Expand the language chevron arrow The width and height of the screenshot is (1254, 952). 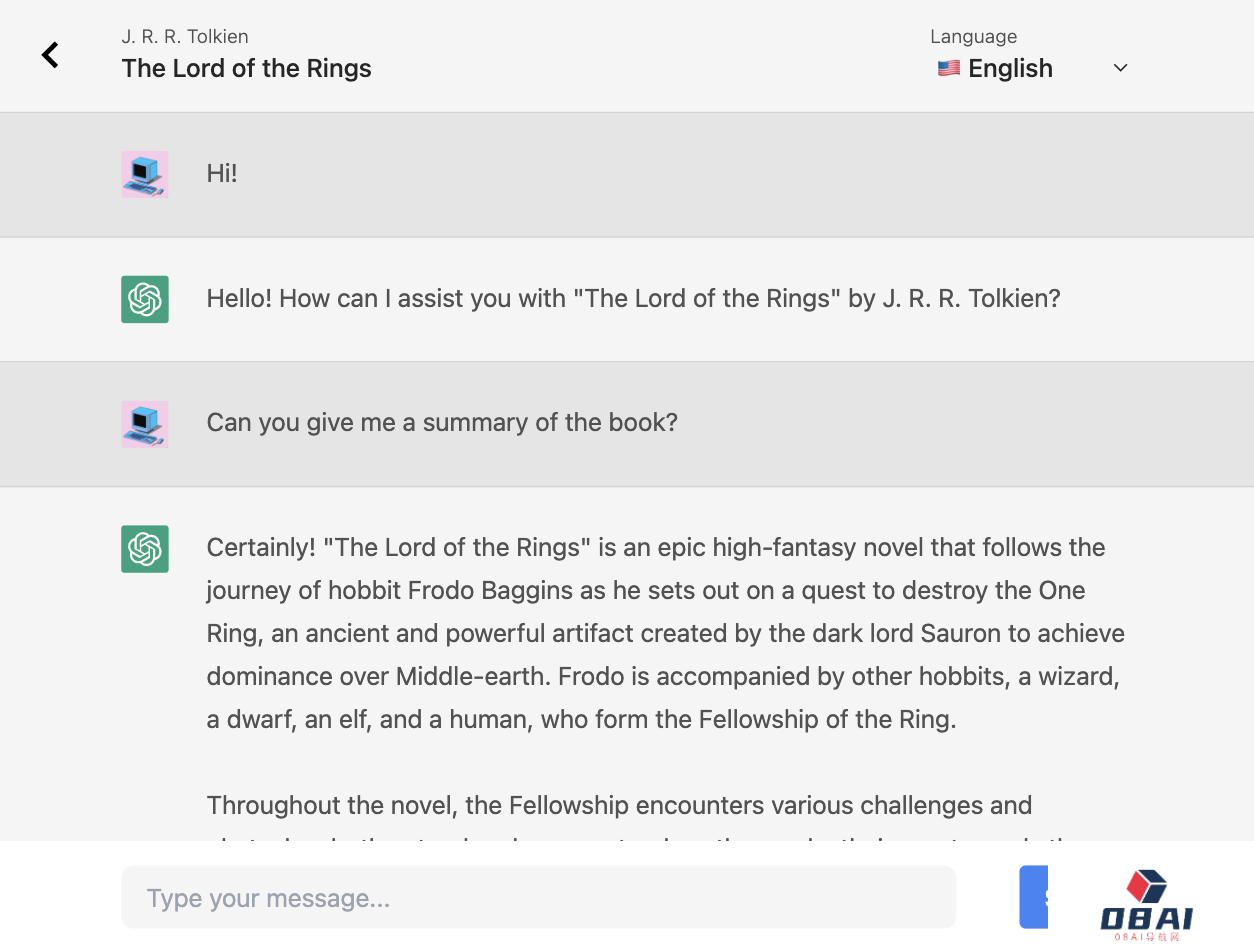(x=1121, y=68)
